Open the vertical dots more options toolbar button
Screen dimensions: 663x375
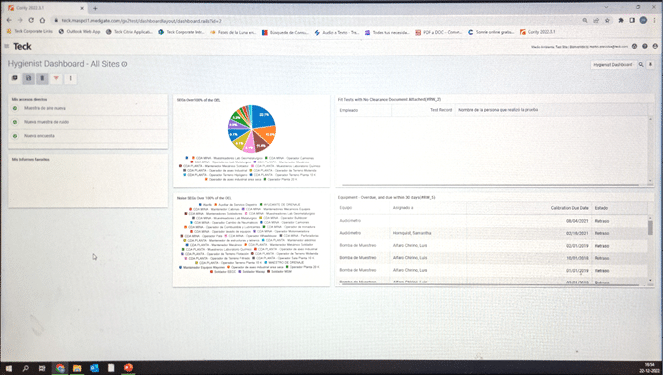click(x=71, y=78)
